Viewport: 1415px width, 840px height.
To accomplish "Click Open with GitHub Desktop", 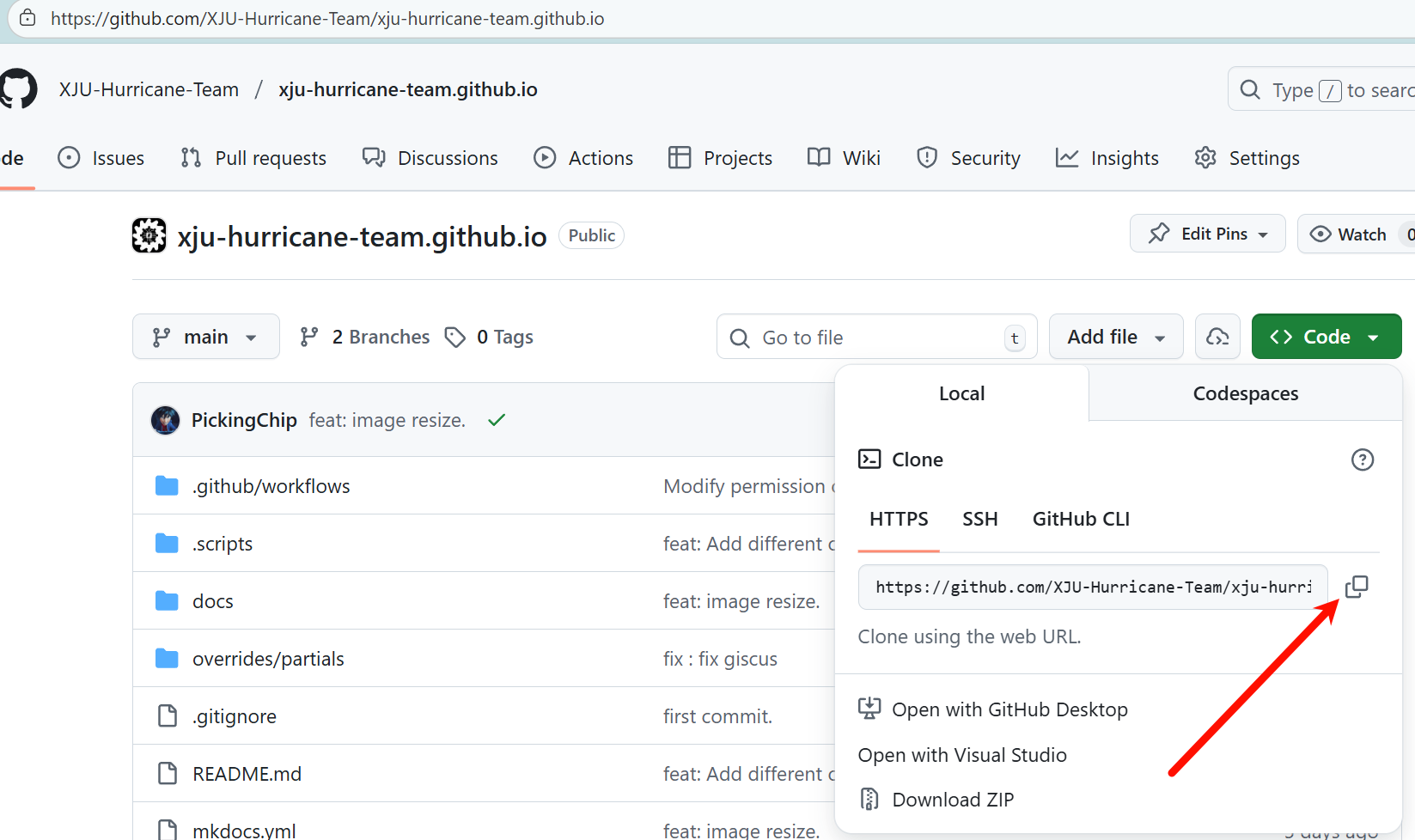I will click(x=1009, y=709).
